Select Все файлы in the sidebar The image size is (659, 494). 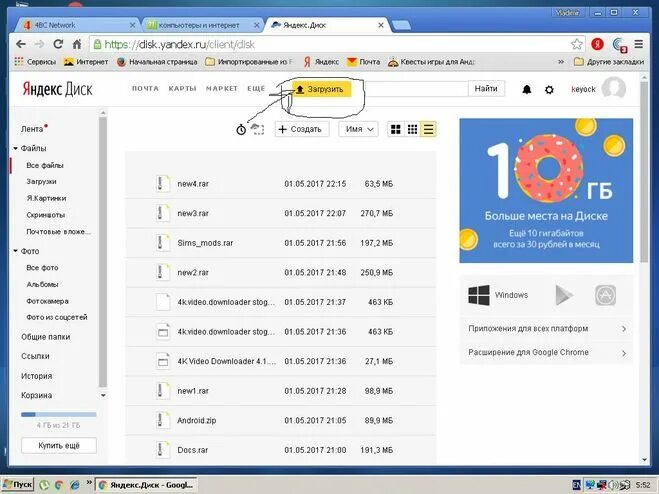tap(45, 165)
